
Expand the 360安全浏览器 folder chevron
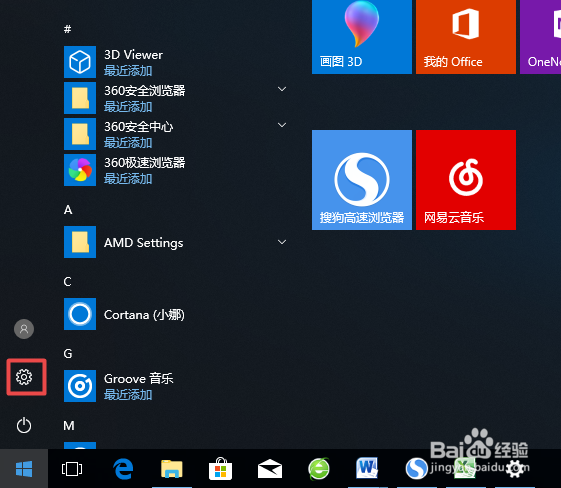tap(282, 89)
